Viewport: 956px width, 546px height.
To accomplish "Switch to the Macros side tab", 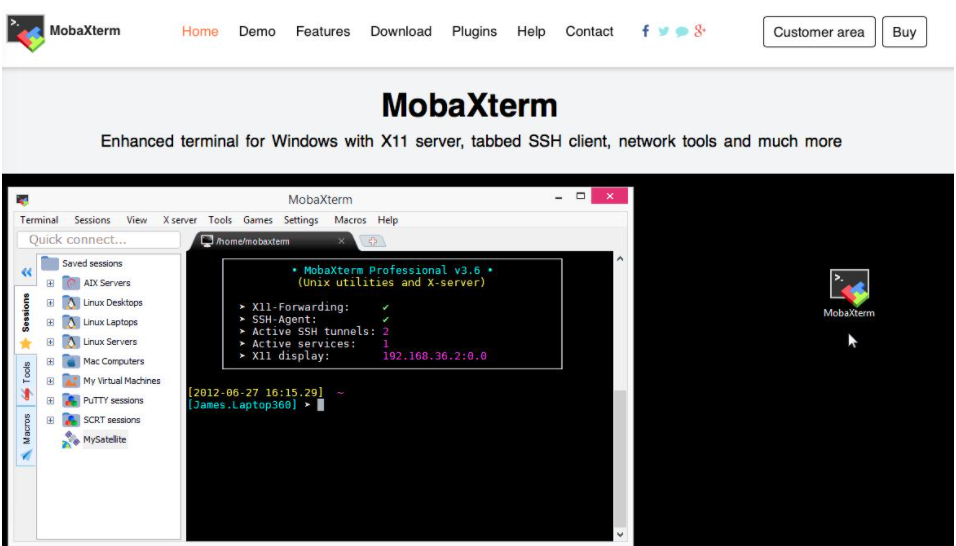I will tap(26, 437).
